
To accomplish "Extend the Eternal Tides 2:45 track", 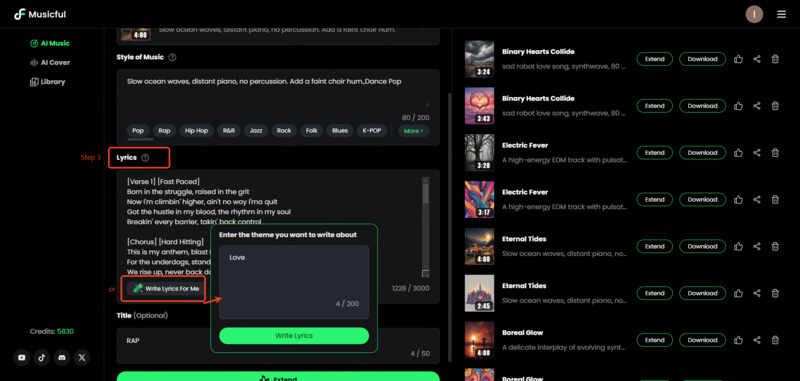I will pos(655,293).
